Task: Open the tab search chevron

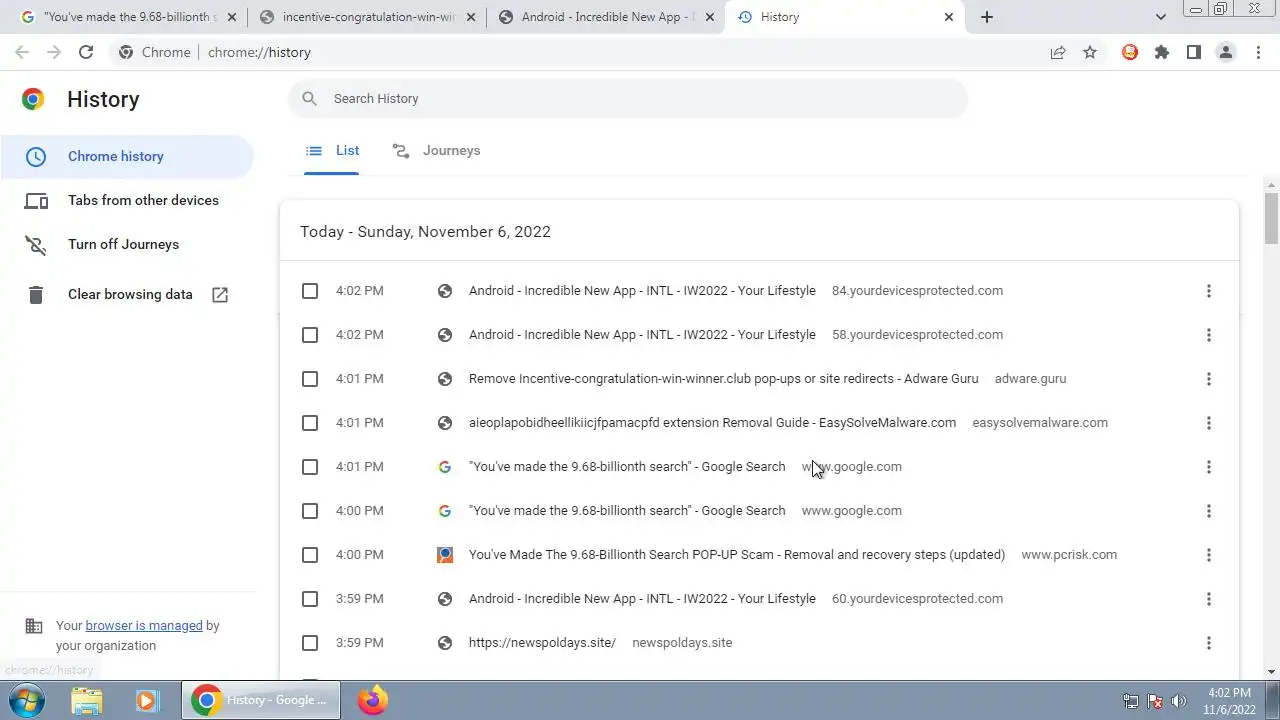Action: pyautogui.click(x=1161, y=17)
